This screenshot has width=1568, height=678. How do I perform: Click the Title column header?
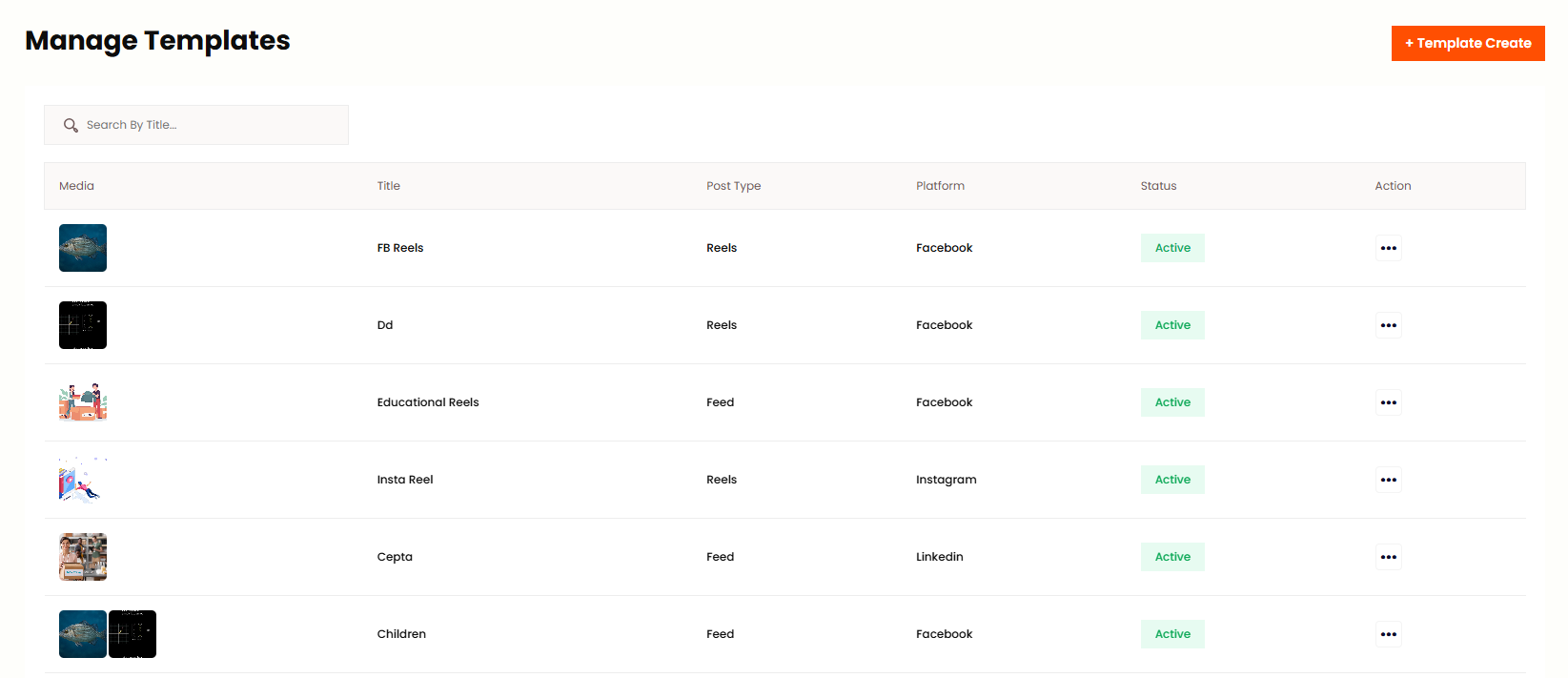(x=388, y=186)
